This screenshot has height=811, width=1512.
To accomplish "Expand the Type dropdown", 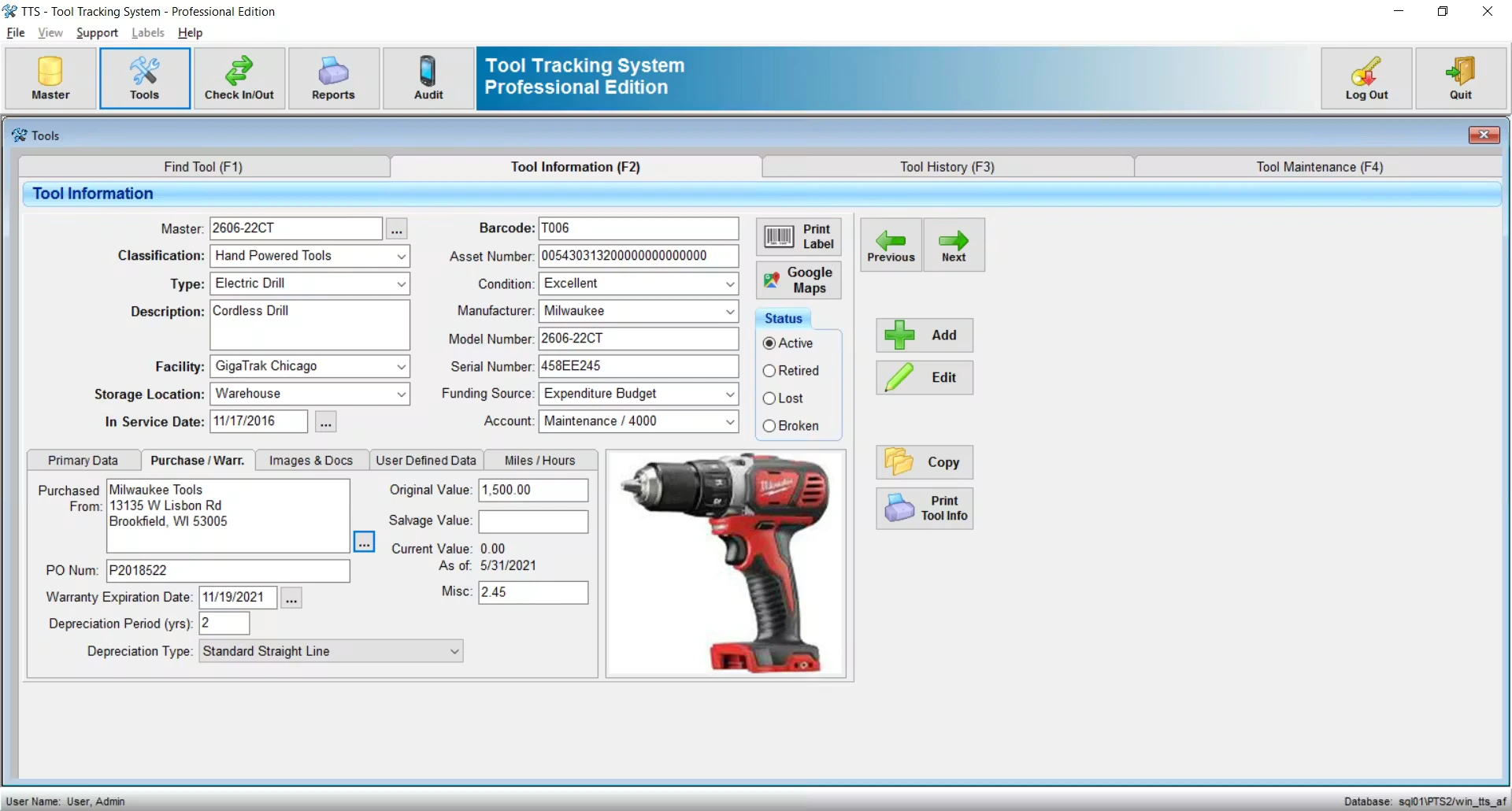I will pyautogui.click(x=401, y=283).
